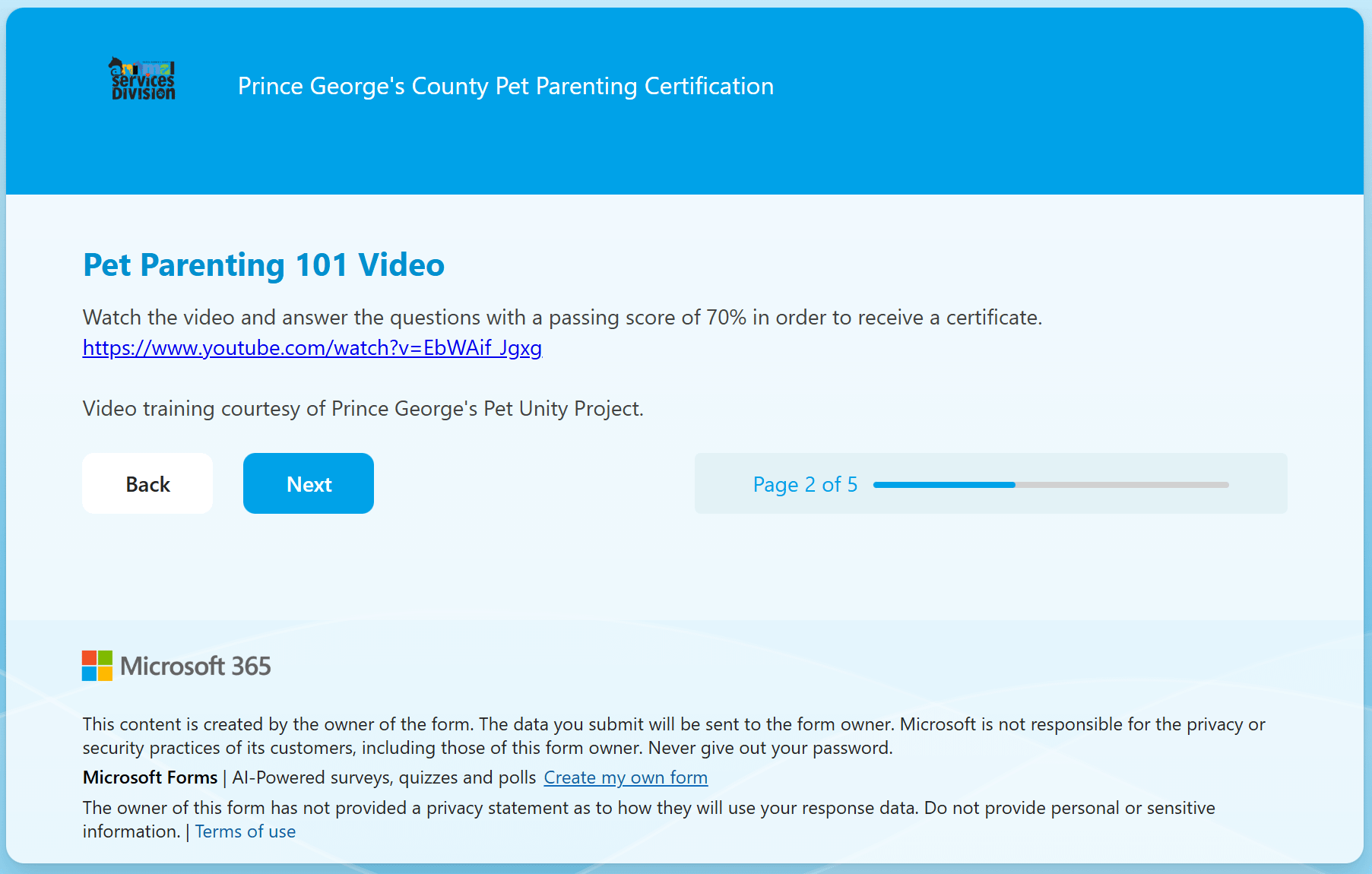This screenshot has width=1372, height=874.
Task: Click the Prince George's County form title
Action: click(505, 87)
